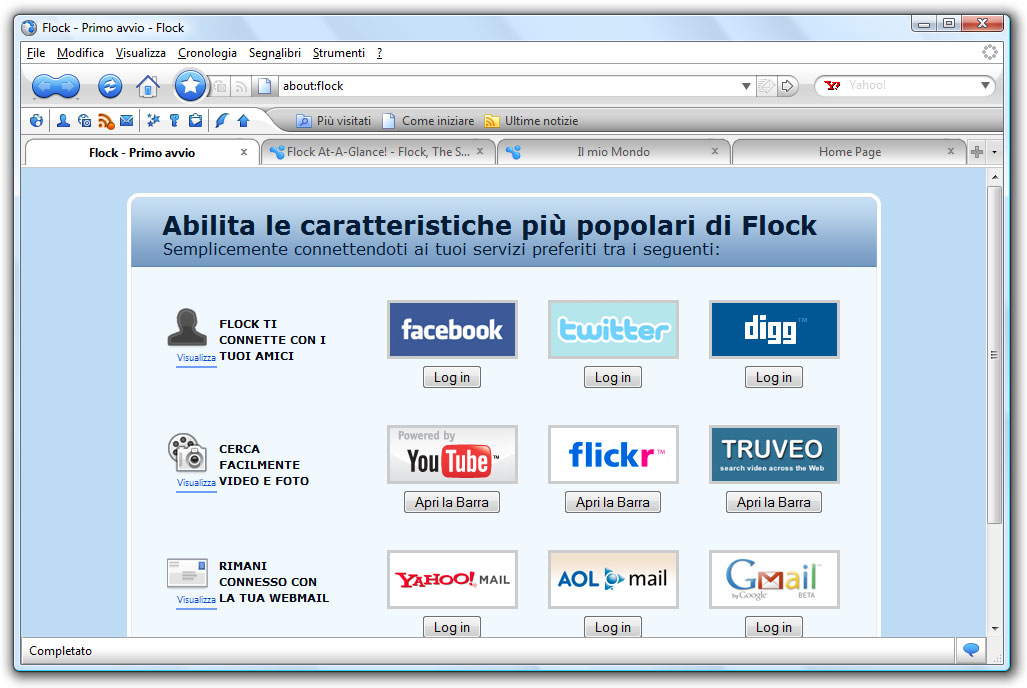Click the Facebook logo thumbnail
The image size is (1027, 688).
click(x=452, y=330)
